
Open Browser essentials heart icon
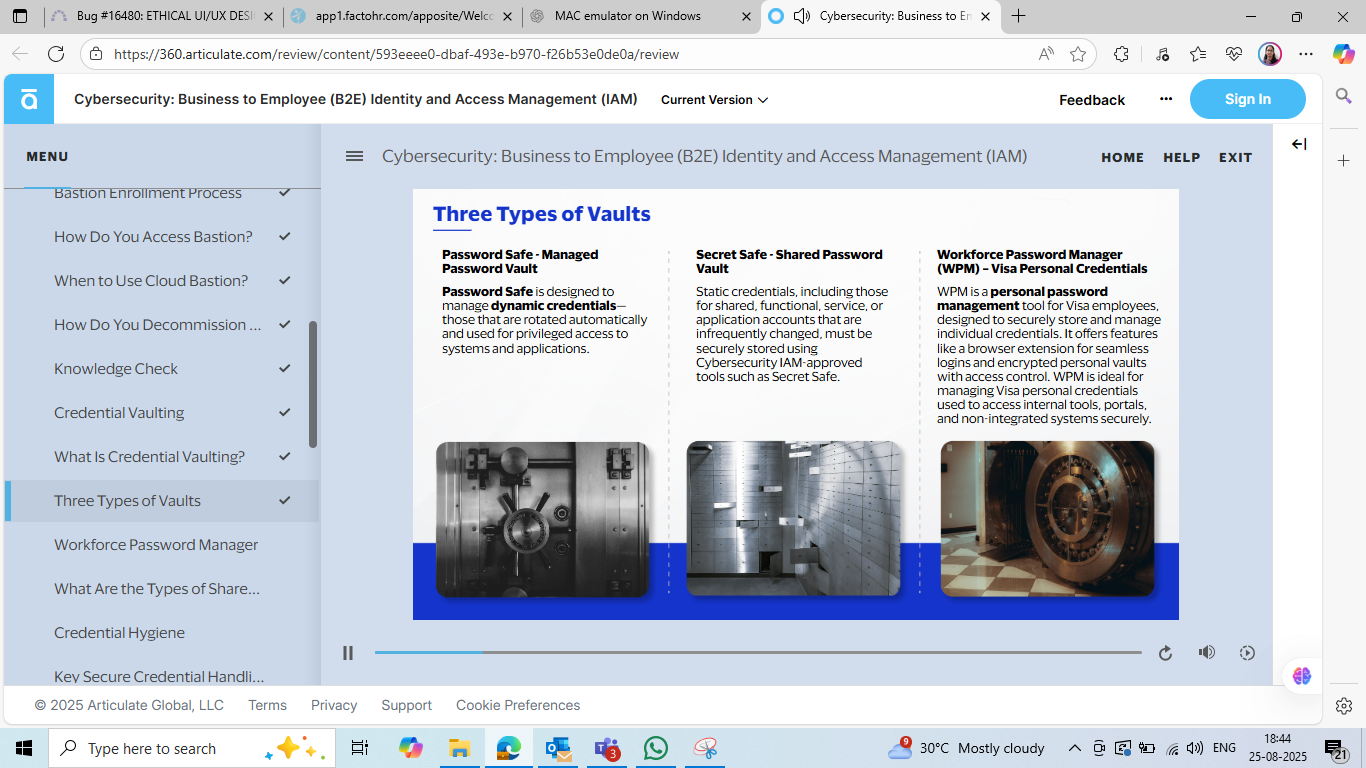1234,54
